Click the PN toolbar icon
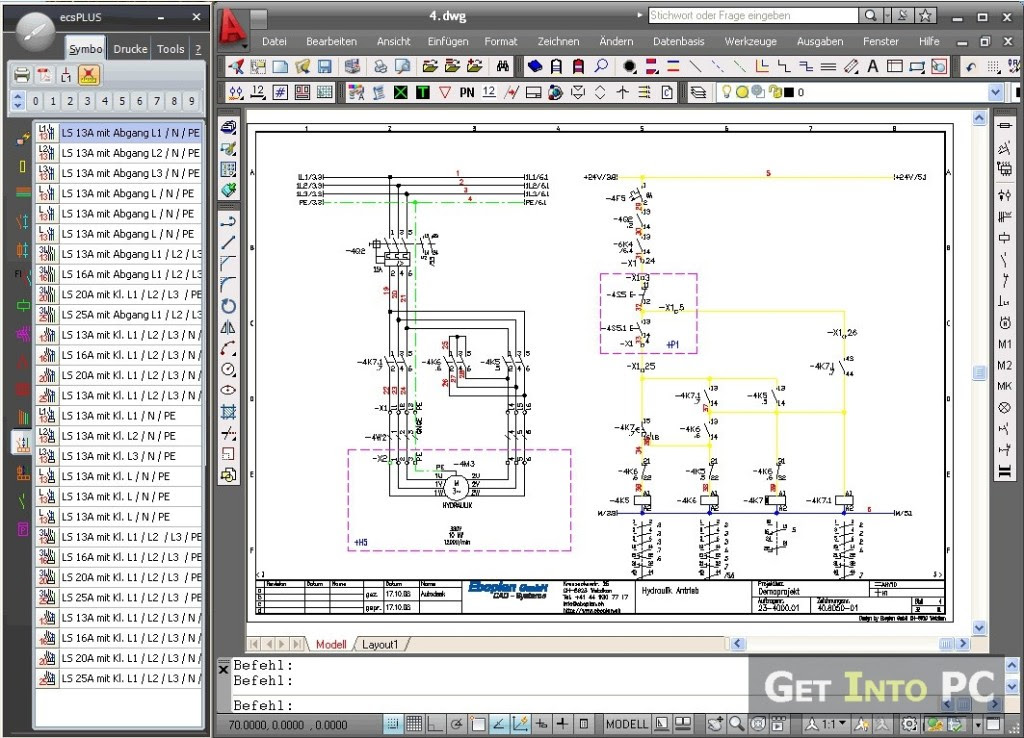The width and height of the screenshot is (1024, 738). pyautogui.click(x=467, y=92)
